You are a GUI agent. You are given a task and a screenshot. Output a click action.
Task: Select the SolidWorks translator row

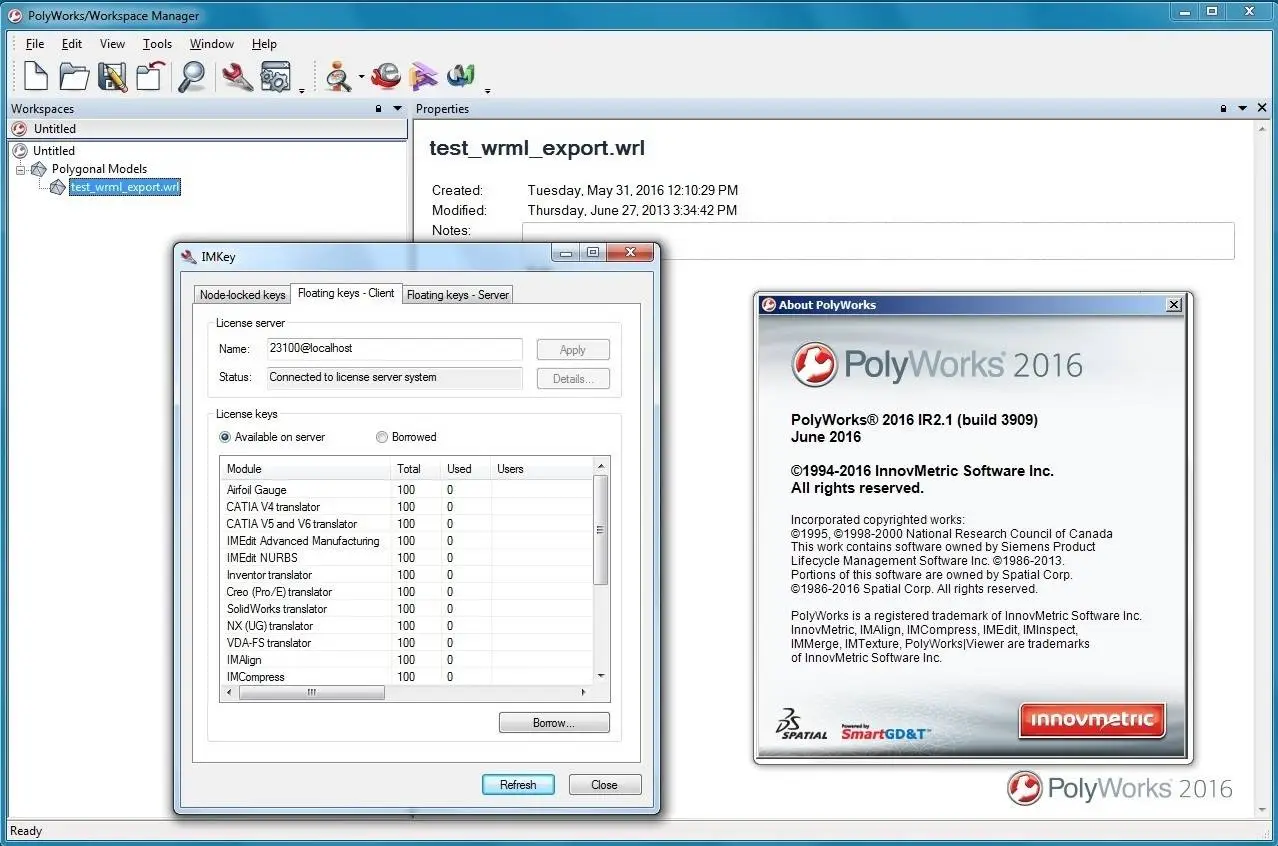[x=407, y=609]
